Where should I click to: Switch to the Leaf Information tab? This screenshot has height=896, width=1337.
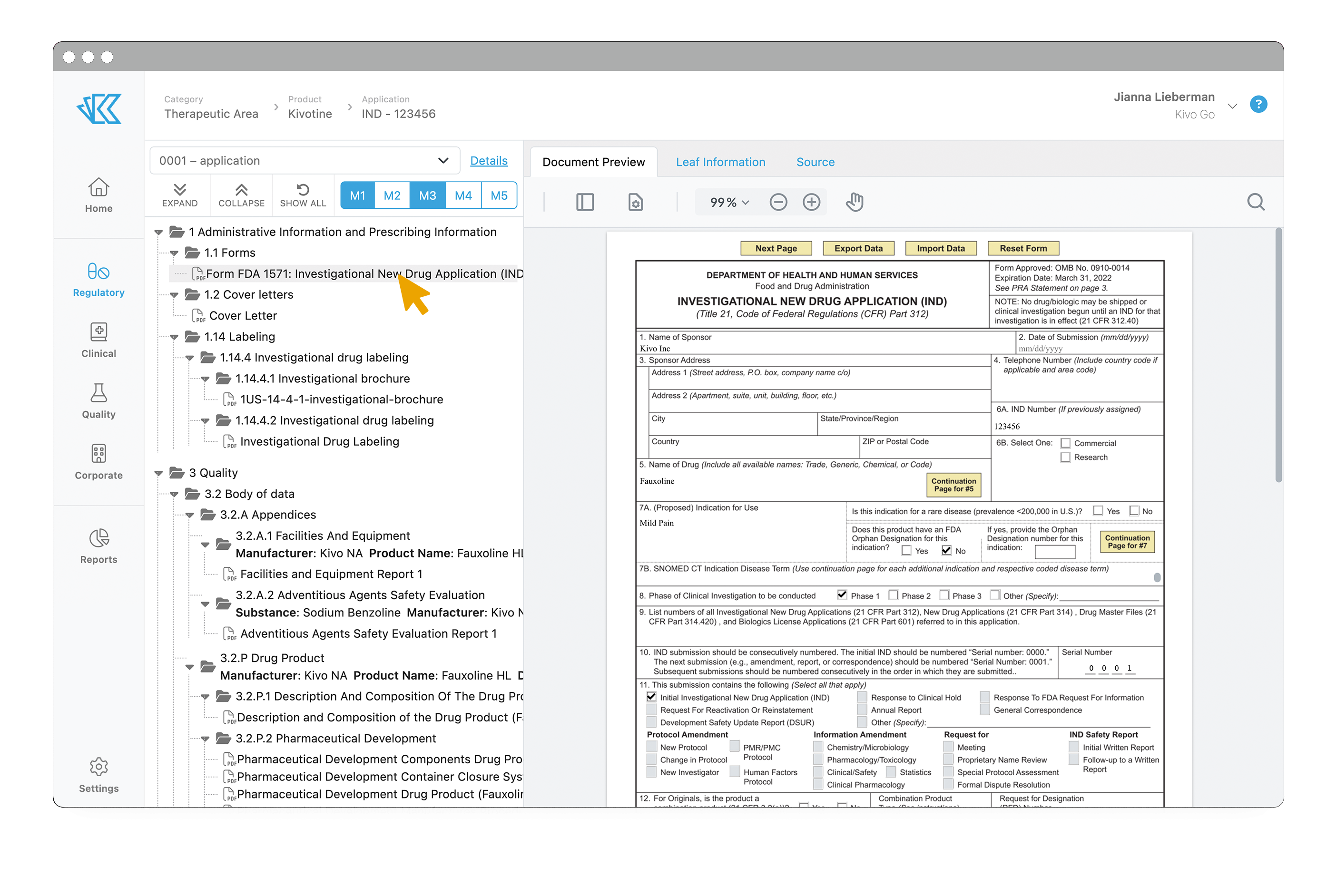(720, 162)
